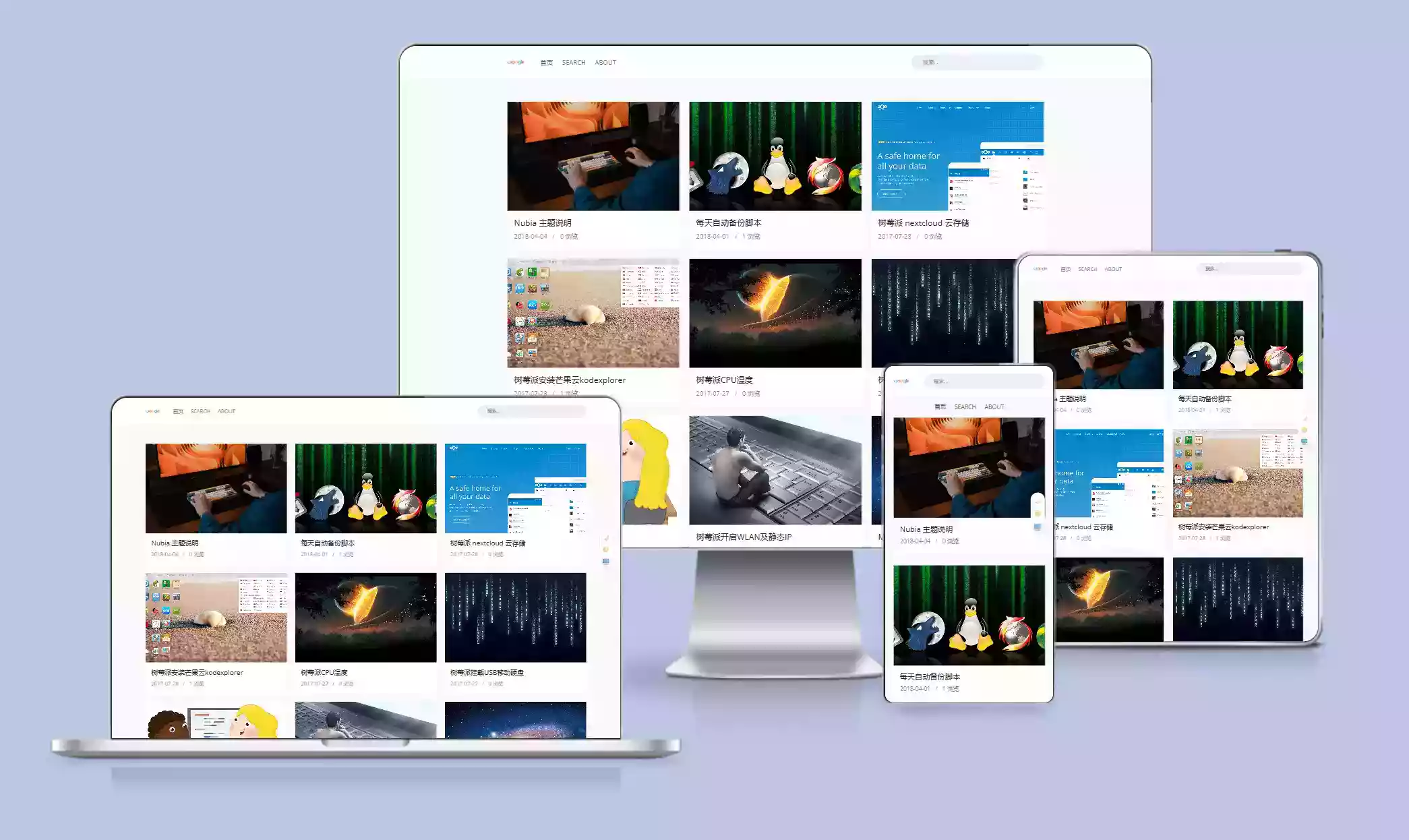
Task: Tap the blue monitor icon in the phone's floating pill
Action: tap(1038, 527)
